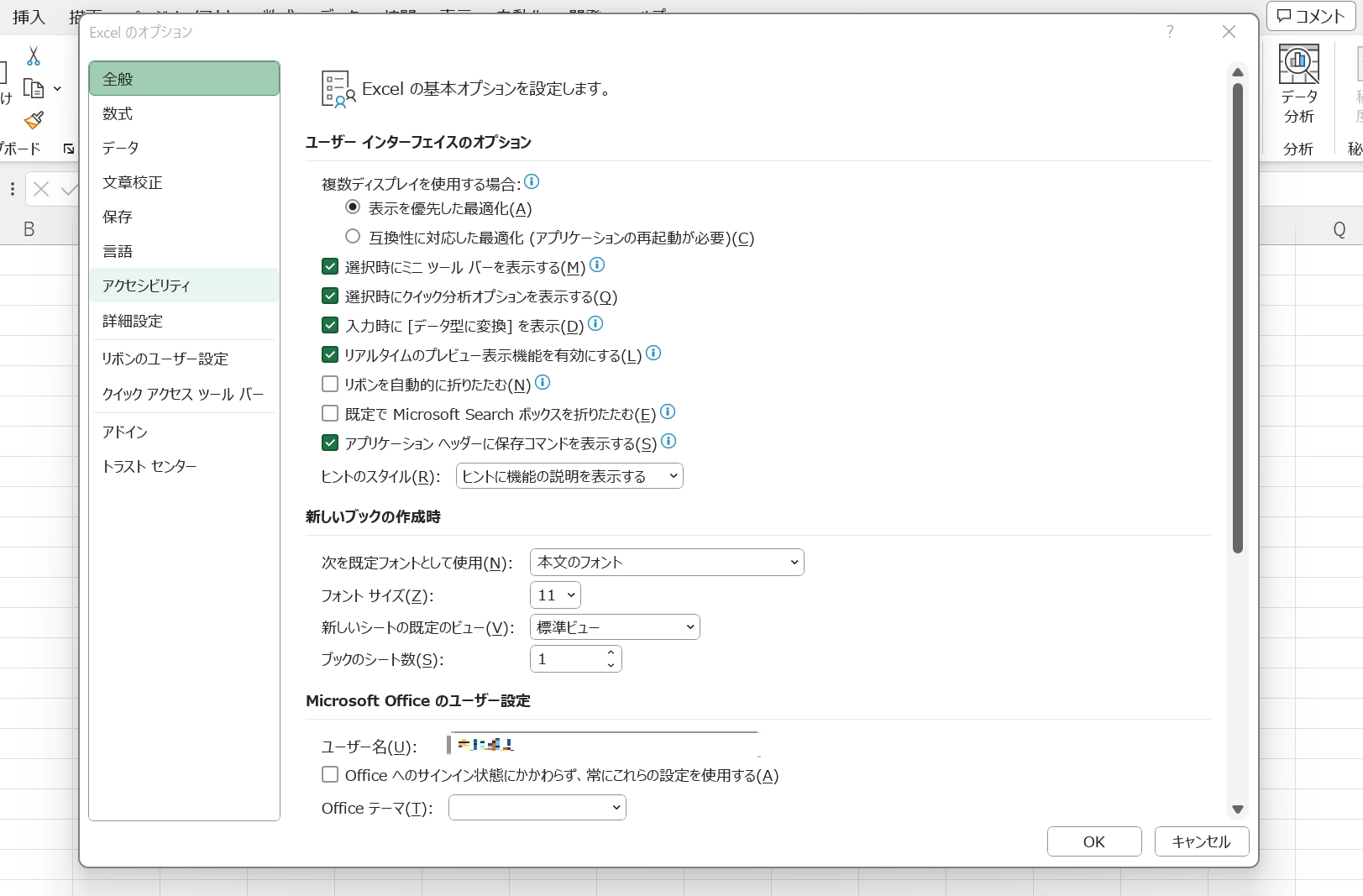Select アクセシビリティ category in options list
The height and width of the screenshot is (896, 1363).
[184, 286]
